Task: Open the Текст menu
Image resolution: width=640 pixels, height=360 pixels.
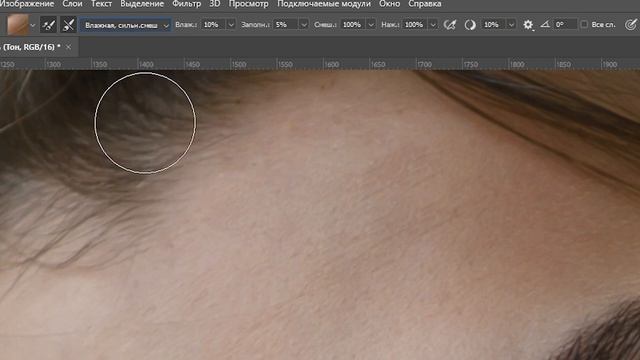Action: [101, 4]
